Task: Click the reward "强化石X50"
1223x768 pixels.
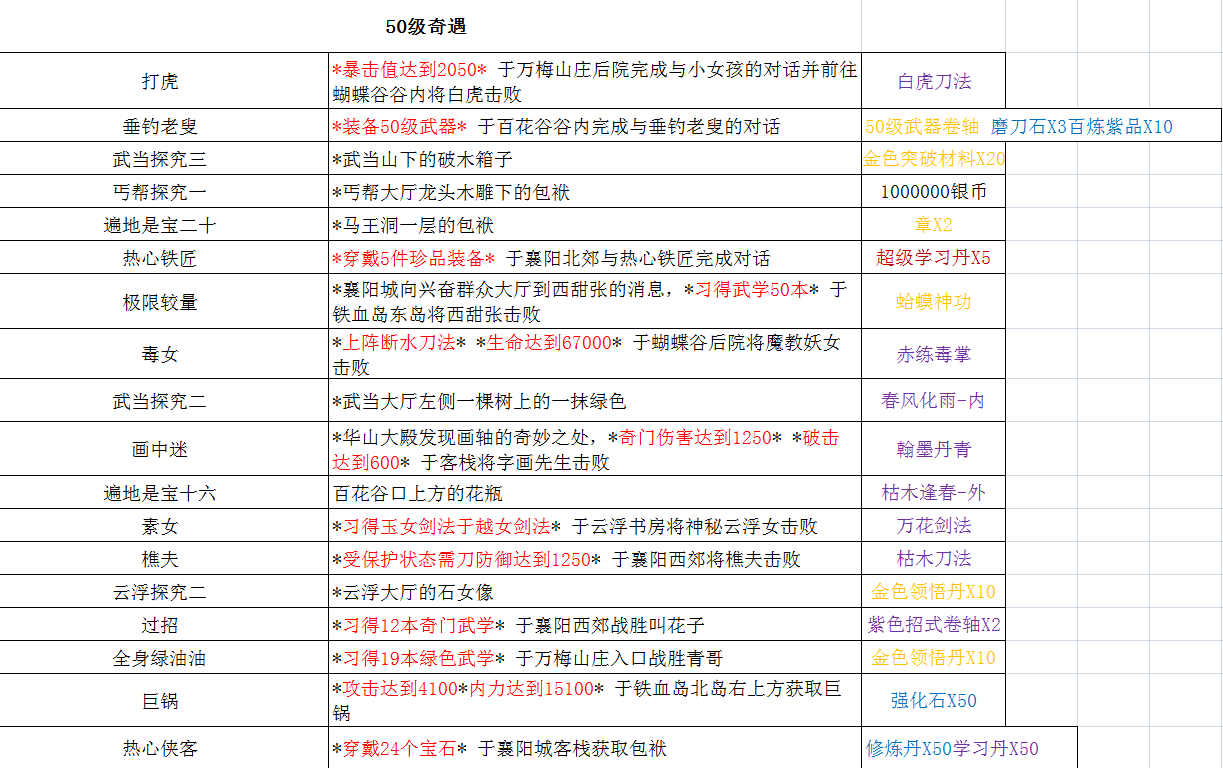Action: pos(934,701)
